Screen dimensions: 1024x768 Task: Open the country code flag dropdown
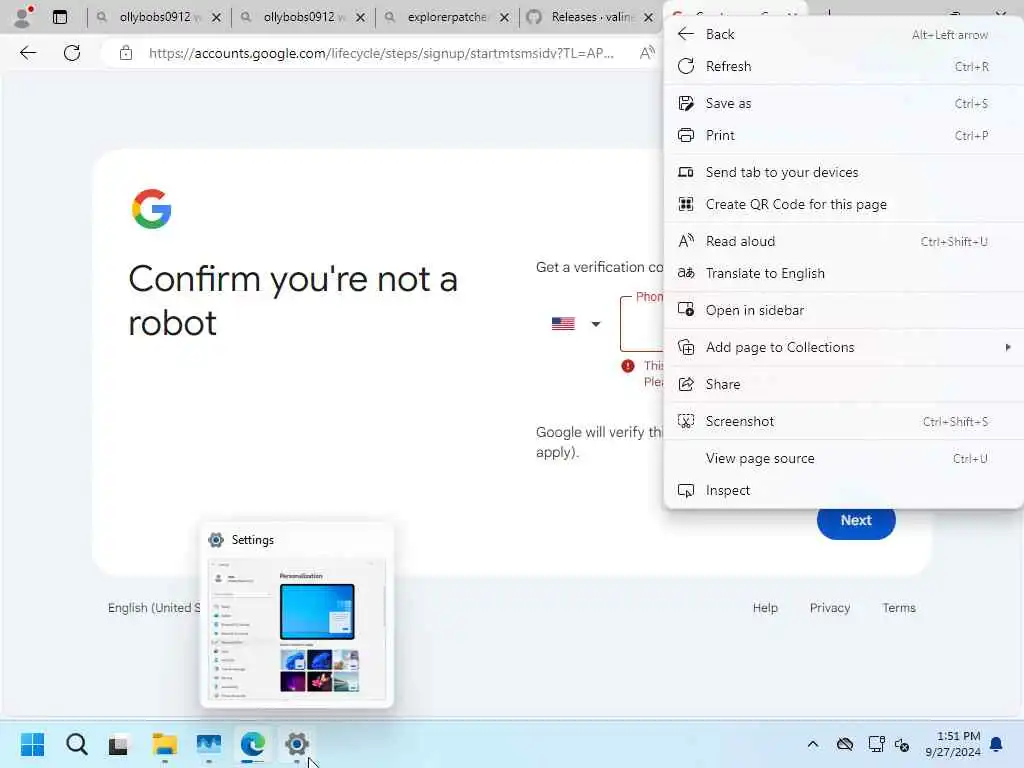coord(575,324)
